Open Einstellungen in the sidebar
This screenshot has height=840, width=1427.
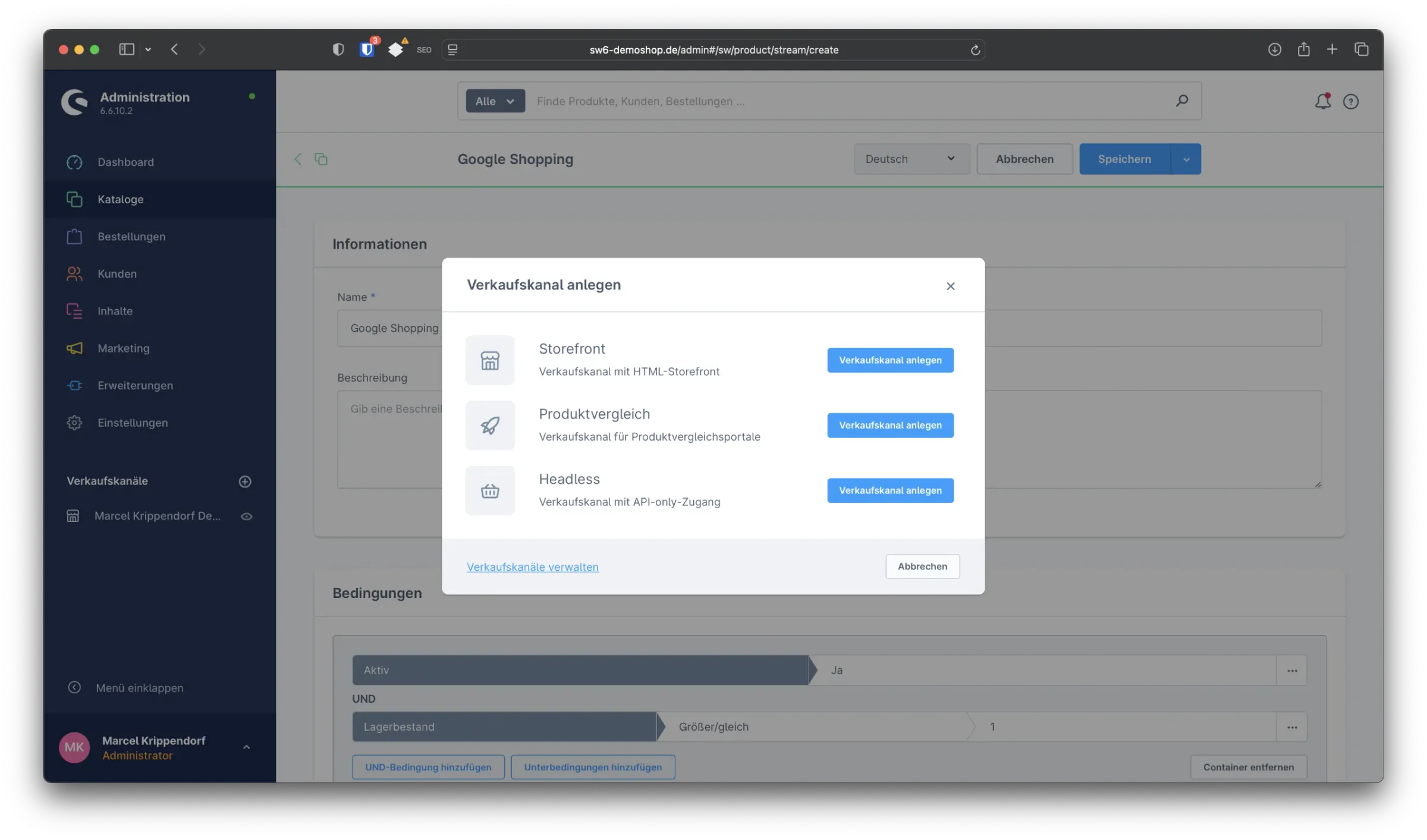[x=133, y=423]
